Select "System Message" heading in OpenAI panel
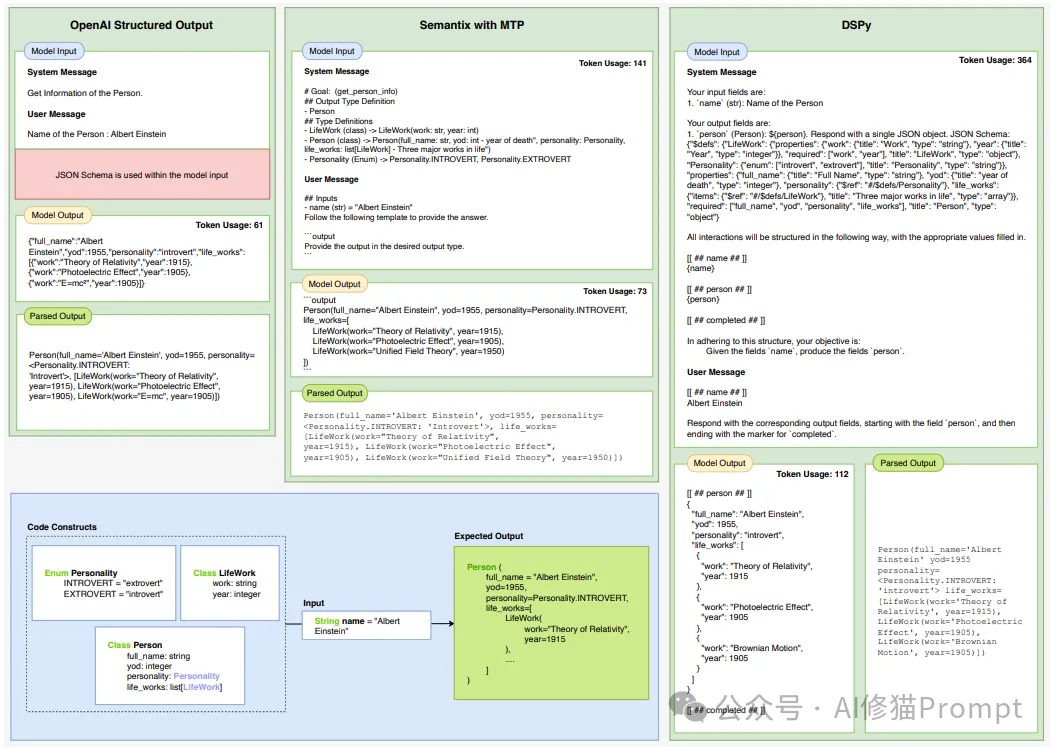The image size is (1056, 750). coord(62,72)
